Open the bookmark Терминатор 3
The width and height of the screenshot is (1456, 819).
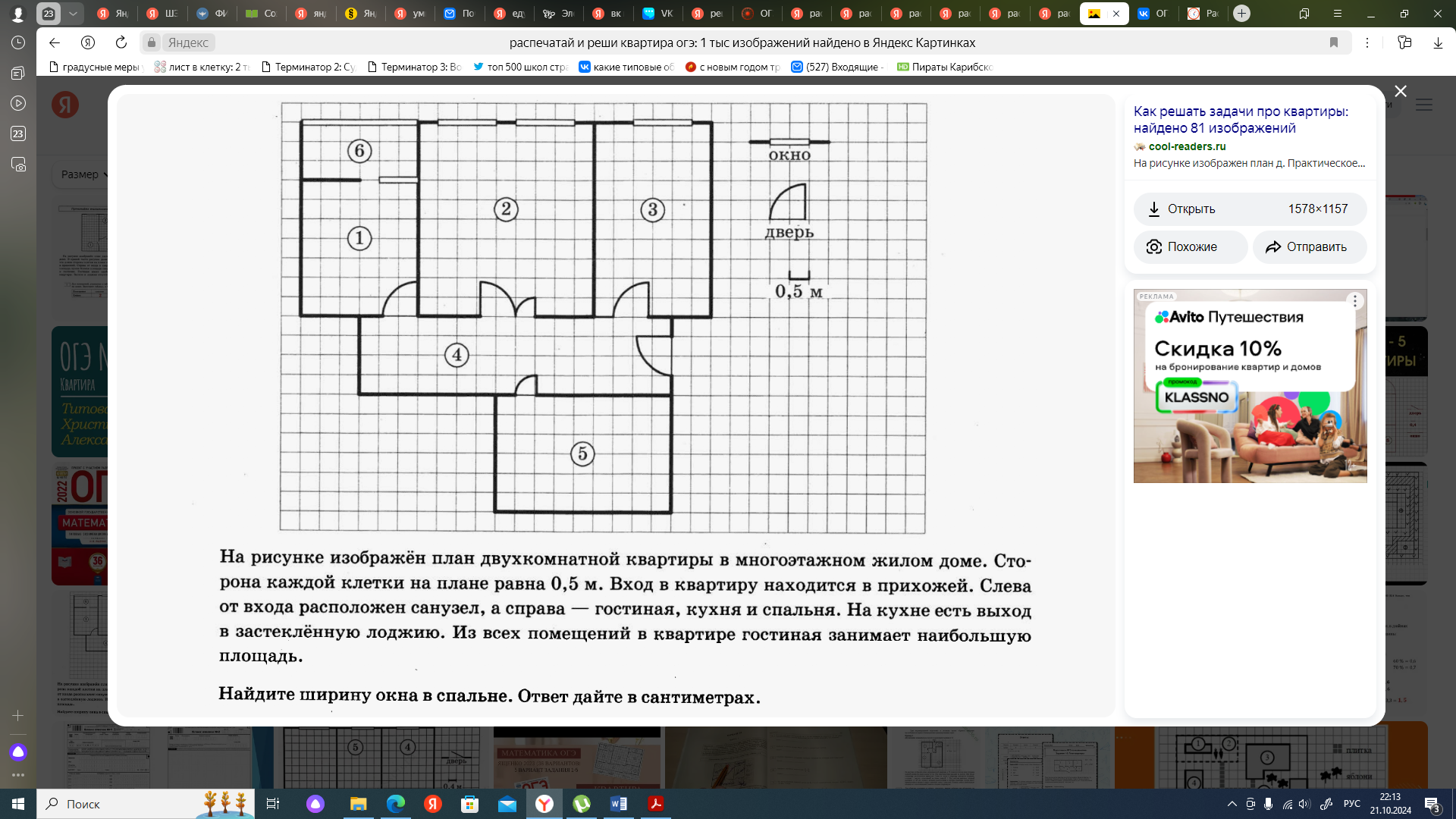(414, 67)
